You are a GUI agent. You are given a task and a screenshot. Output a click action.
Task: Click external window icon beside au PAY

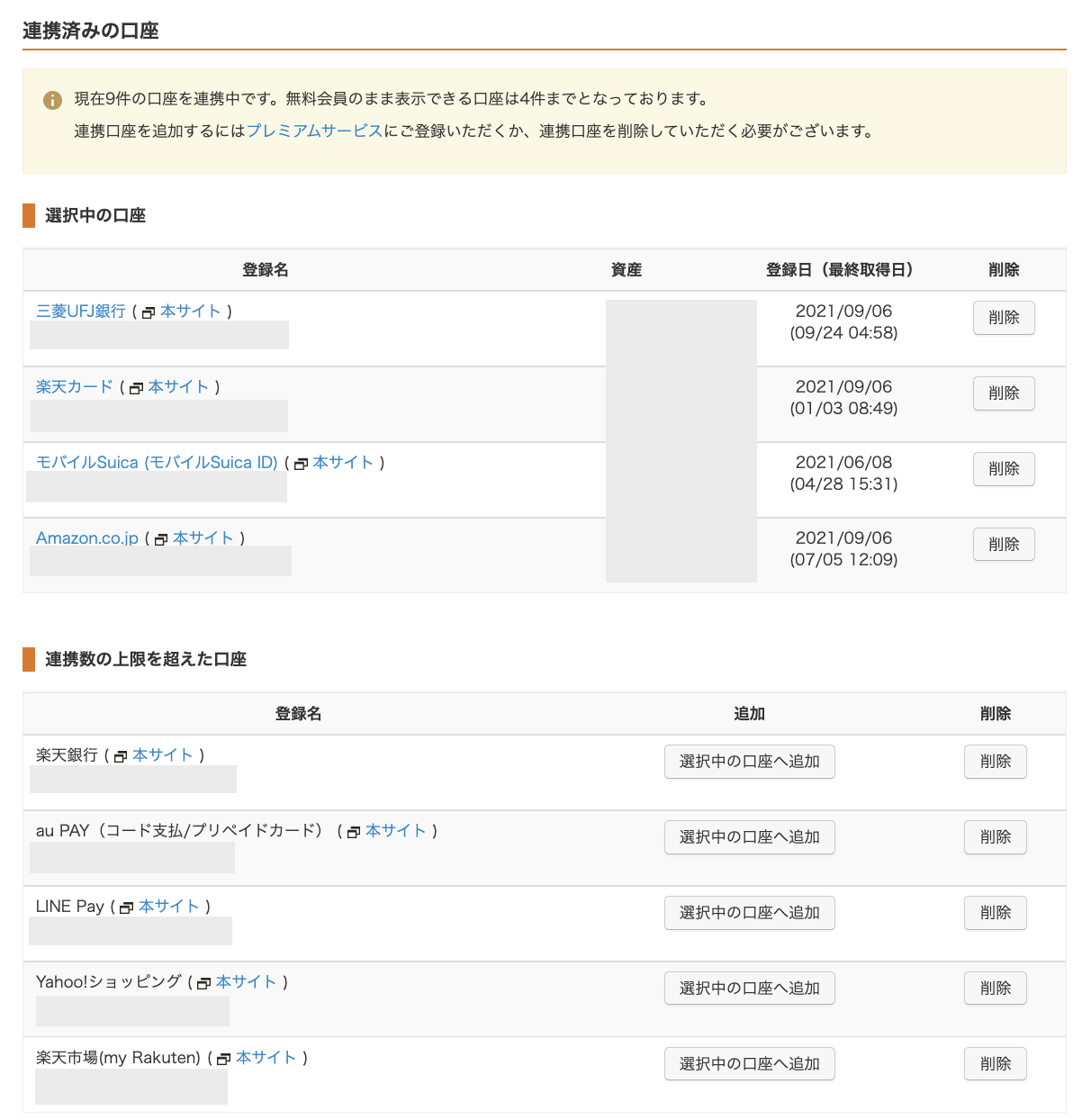click(354, 832)
